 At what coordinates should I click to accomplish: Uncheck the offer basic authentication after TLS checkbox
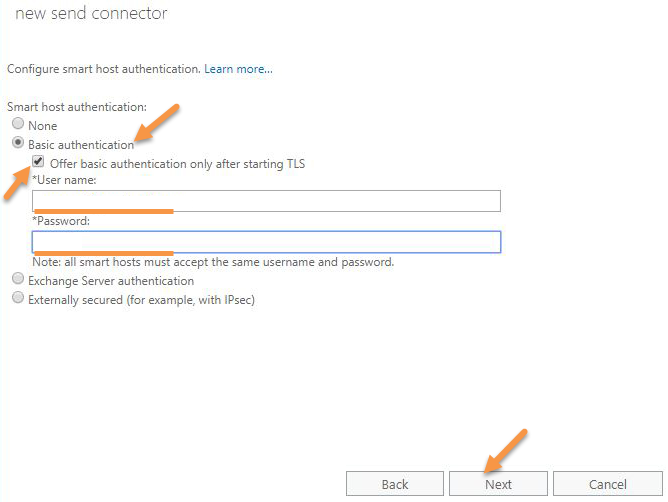38,161
